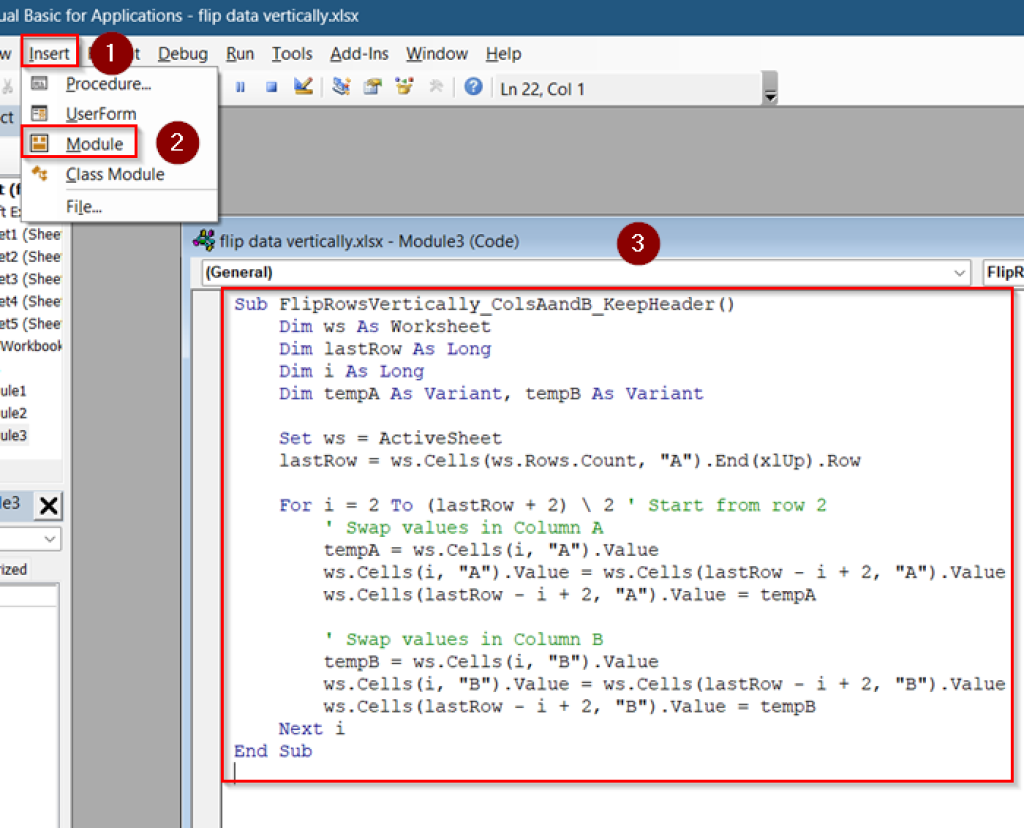Choose Module from Insert menu
This screenshot has width=1024, height=828.
coord(94,144)
